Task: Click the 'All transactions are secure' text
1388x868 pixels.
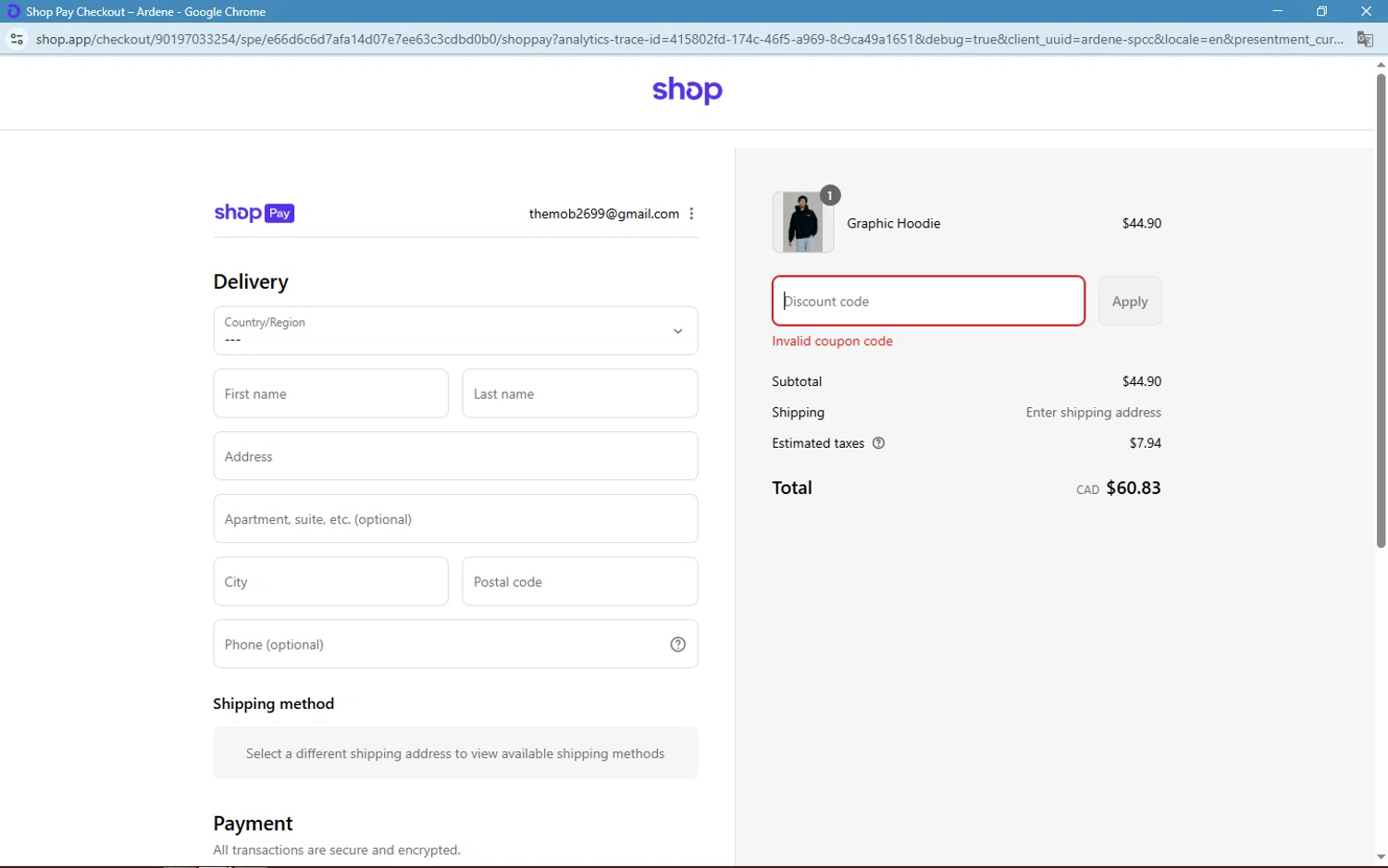Action: pos(337,849)
